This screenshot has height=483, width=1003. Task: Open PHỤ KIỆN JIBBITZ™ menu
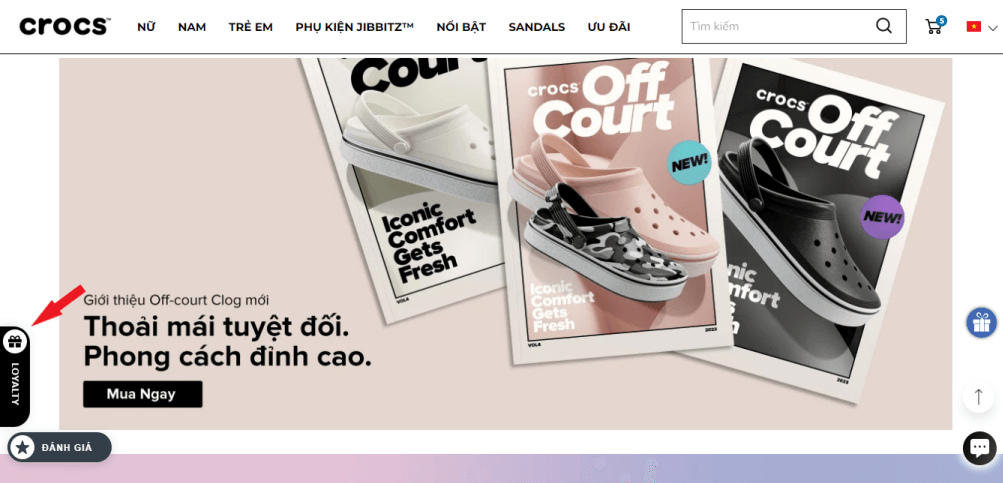[x=354, y=27]
